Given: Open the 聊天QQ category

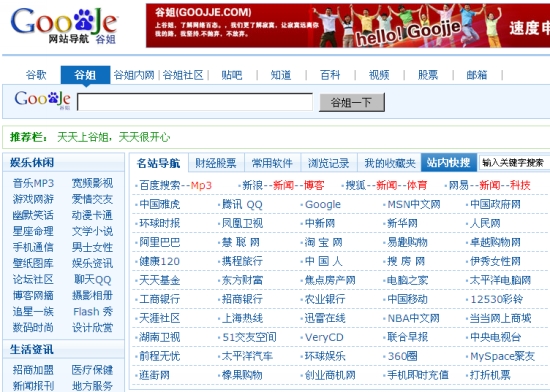Looking at the screenshot, I should (x=93, y=279).
